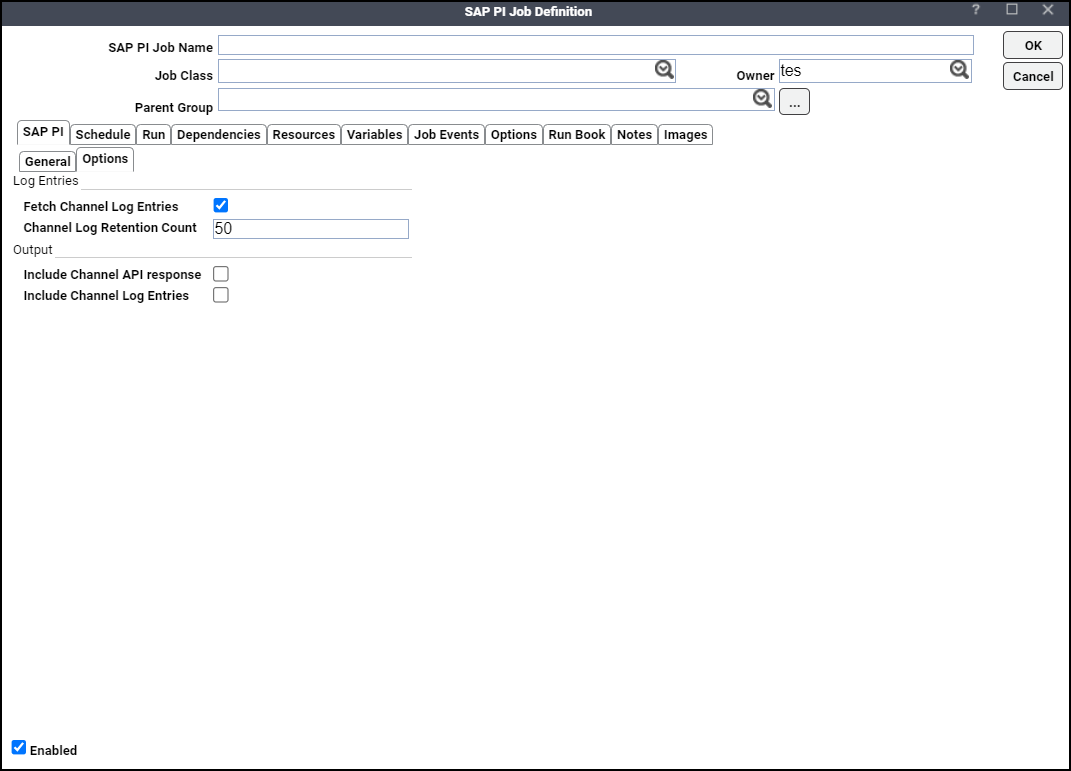Switch to the Images tab
This screenshot has width=1071, height=771.
[x=686, y=135]
